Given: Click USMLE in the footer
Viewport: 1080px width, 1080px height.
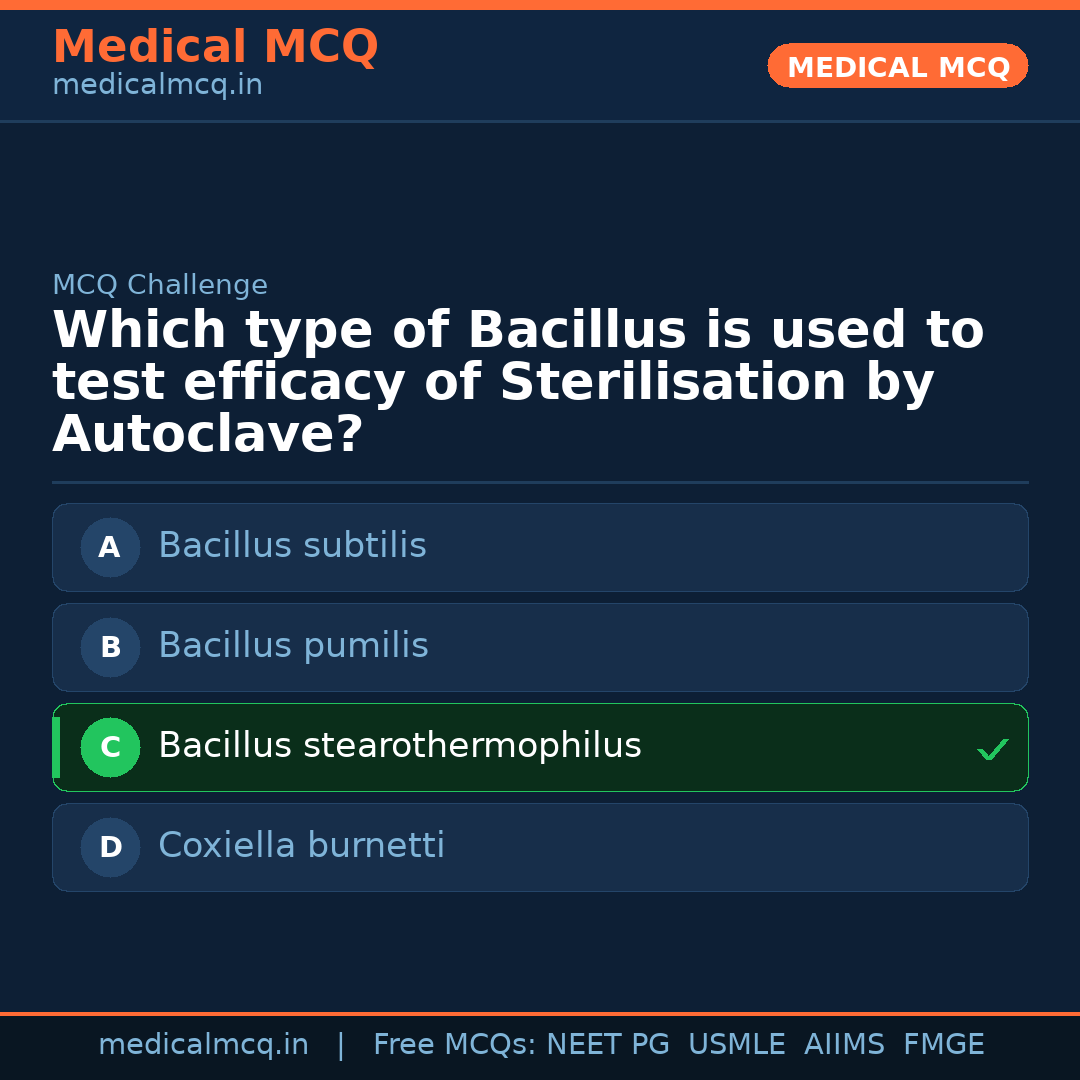Looking at the screenshot, I should [x=736, y=1045].
